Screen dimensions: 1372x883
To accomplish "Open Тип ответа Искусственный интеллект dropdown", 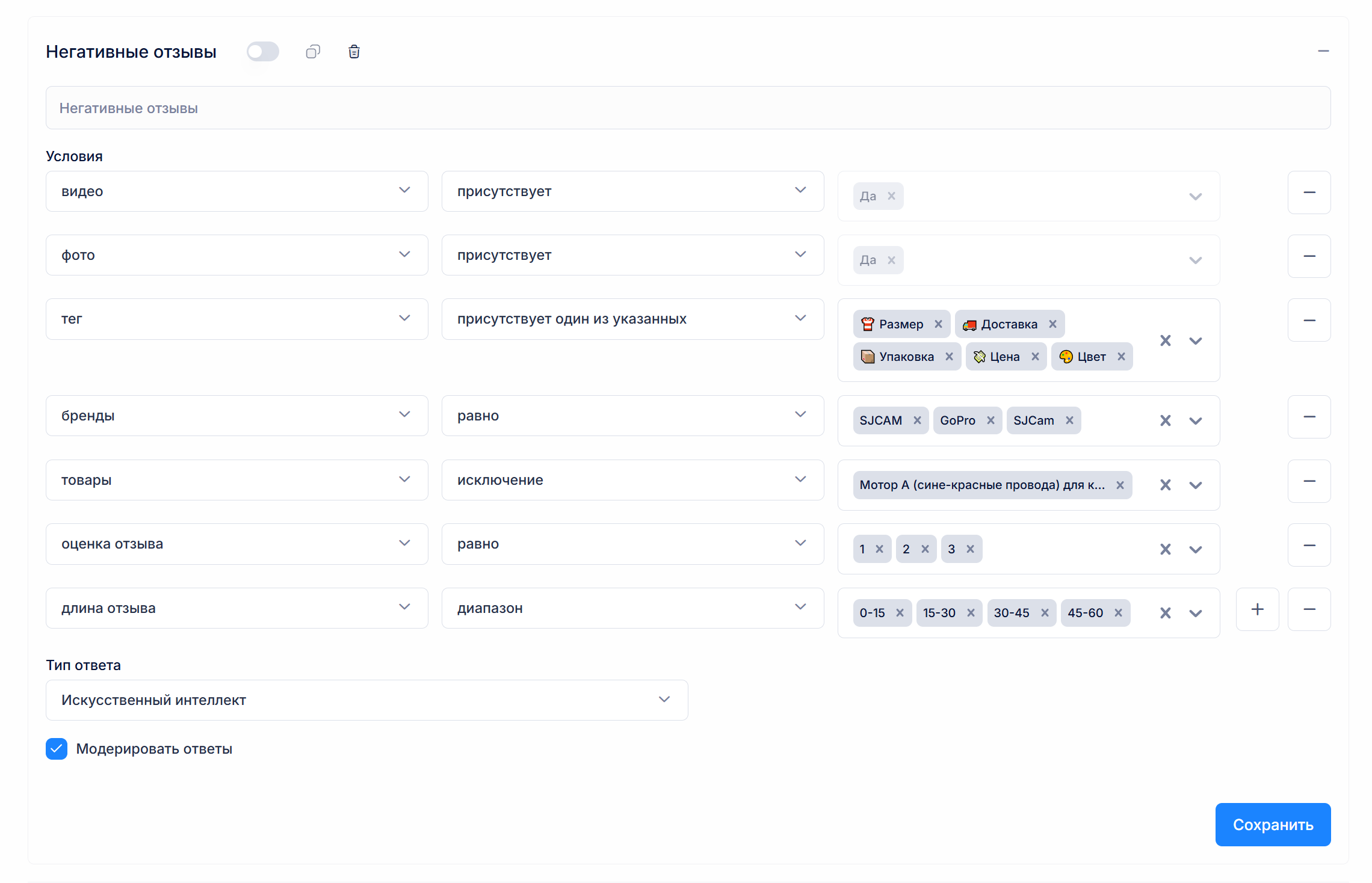I will (366, 700).
